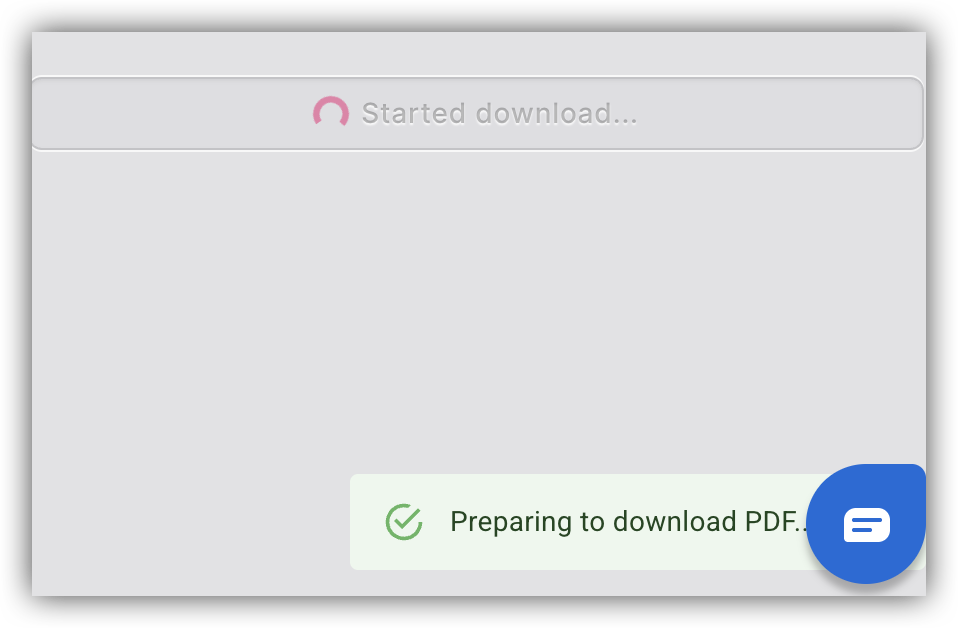Click the word Started in the disabled button
Image resolution: width=958 pixels, height=628 pixels.
pos(413,113)
